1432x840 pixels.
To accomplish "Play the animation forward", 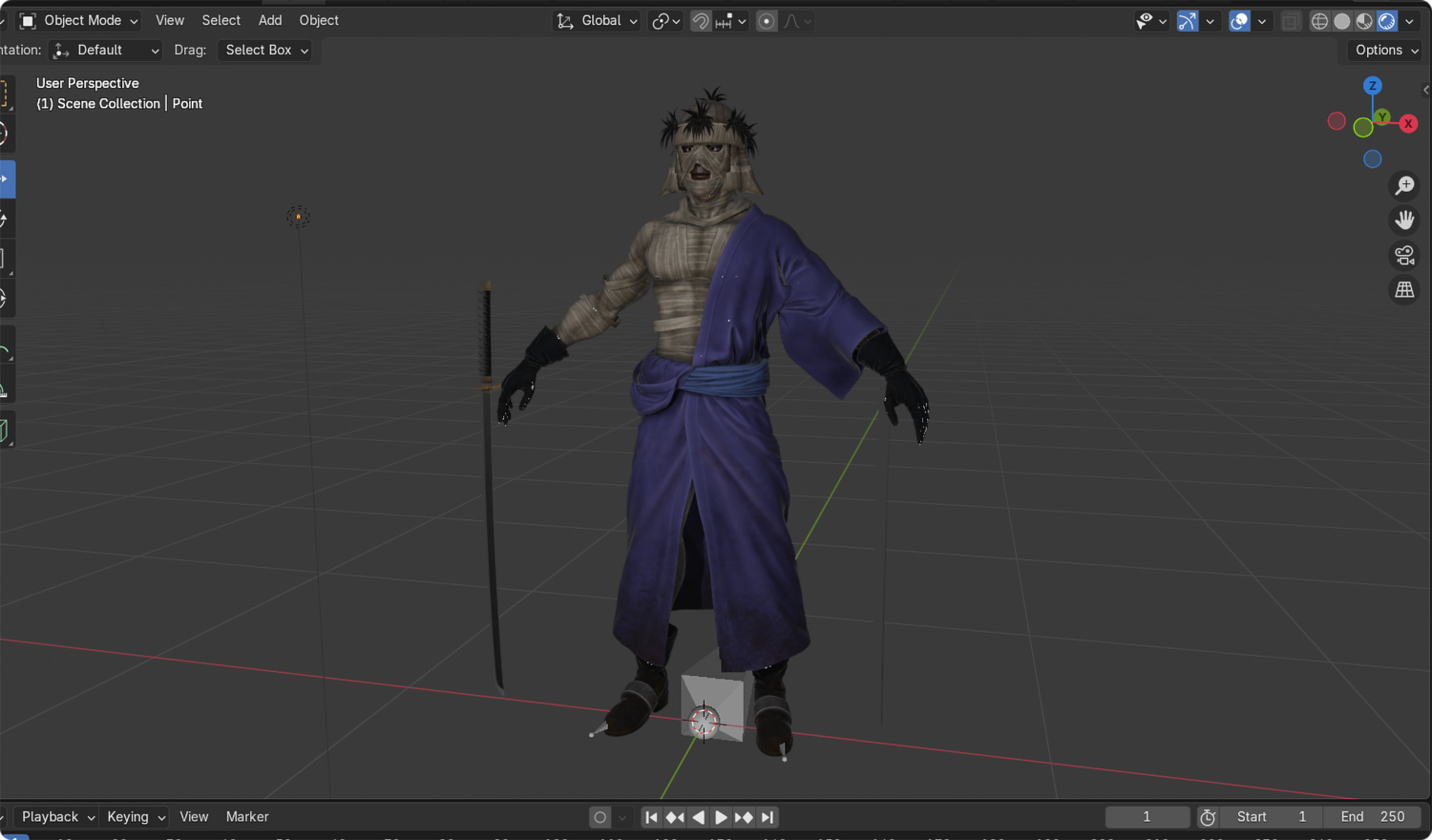I will (721, 817).
